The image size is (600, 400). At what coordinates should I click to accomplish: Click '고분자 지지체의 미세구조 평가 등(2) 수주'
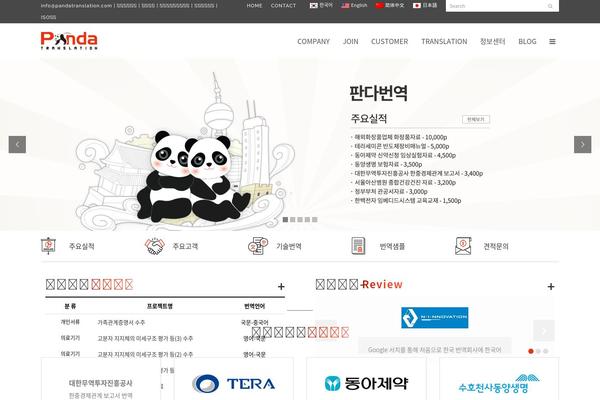click(x=145, y=354)
